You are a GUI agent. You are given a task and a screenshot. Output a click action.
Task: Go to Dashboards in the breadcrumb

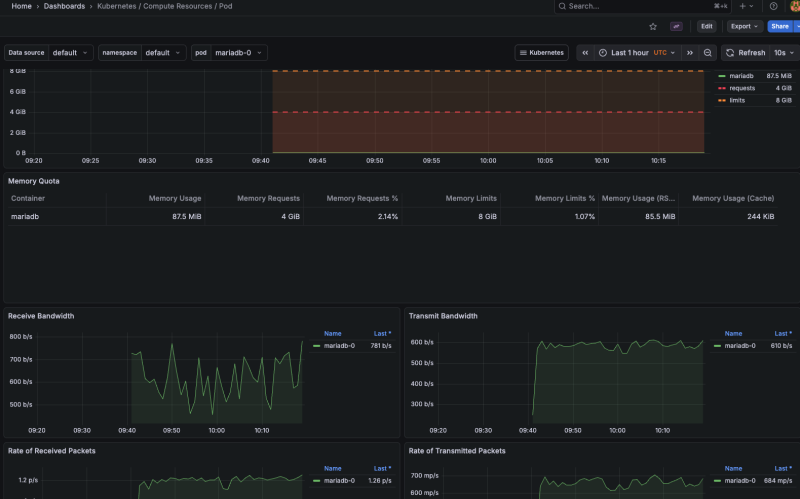(64, 6)
